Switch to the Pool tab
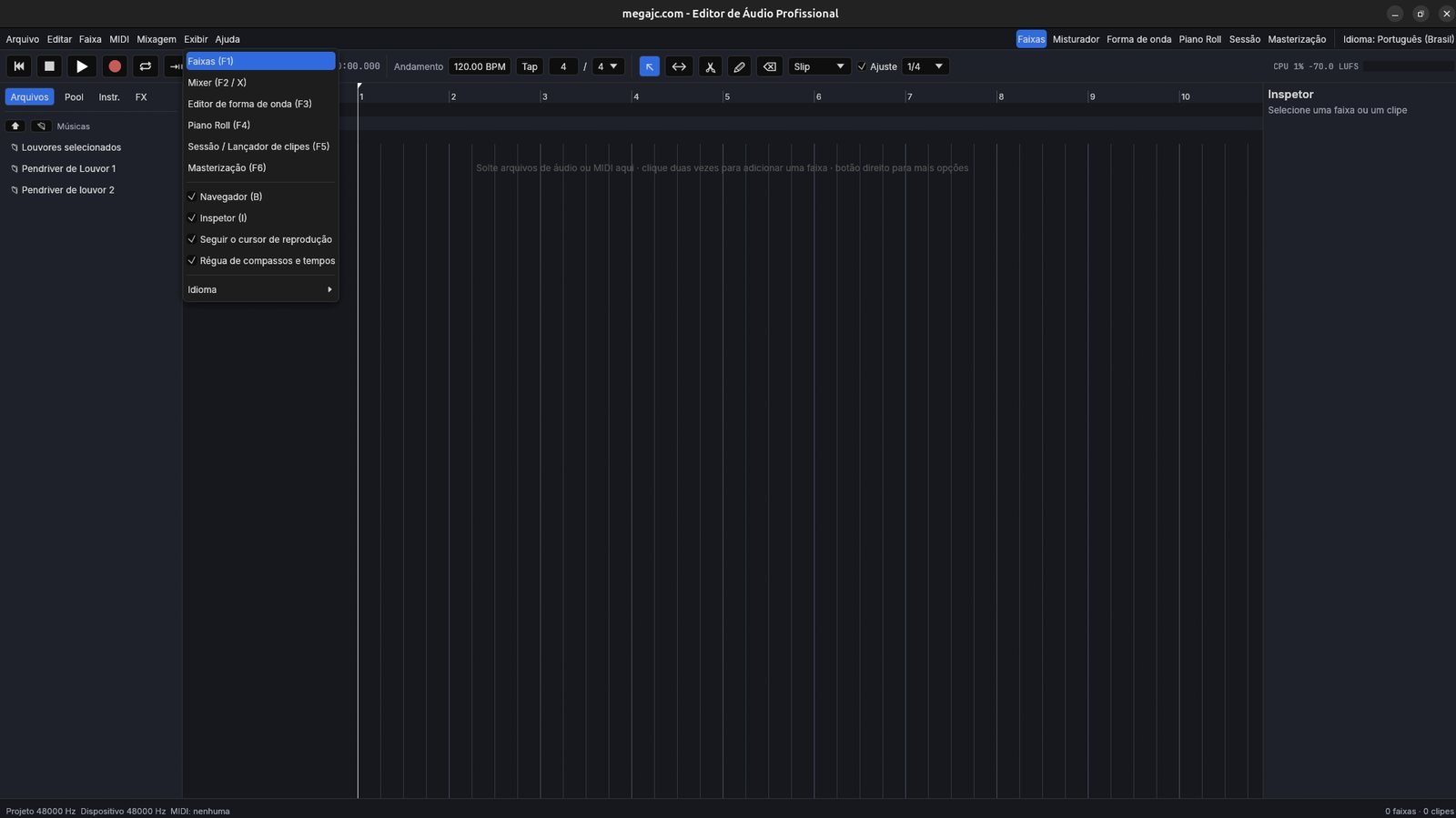The width and height of the screenshot is (1456, 818). (x=75, y=96)
